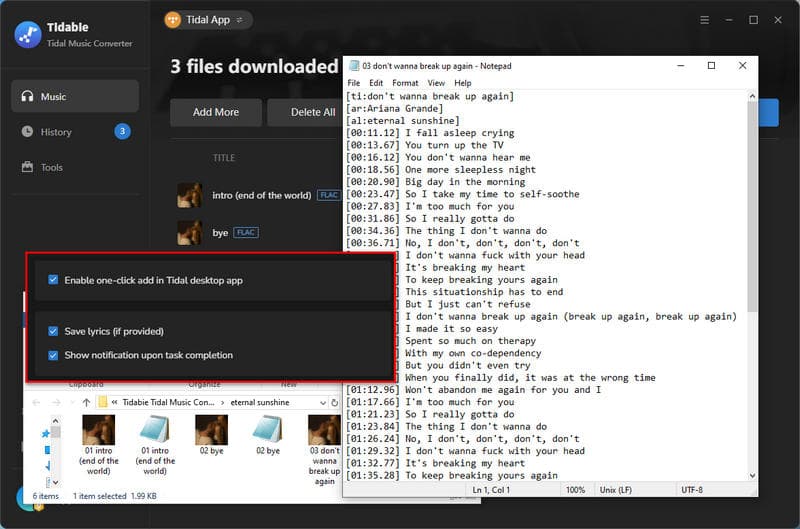Select the 01 intro lyrics text file
800x529 pixels.
click(155, 445)
